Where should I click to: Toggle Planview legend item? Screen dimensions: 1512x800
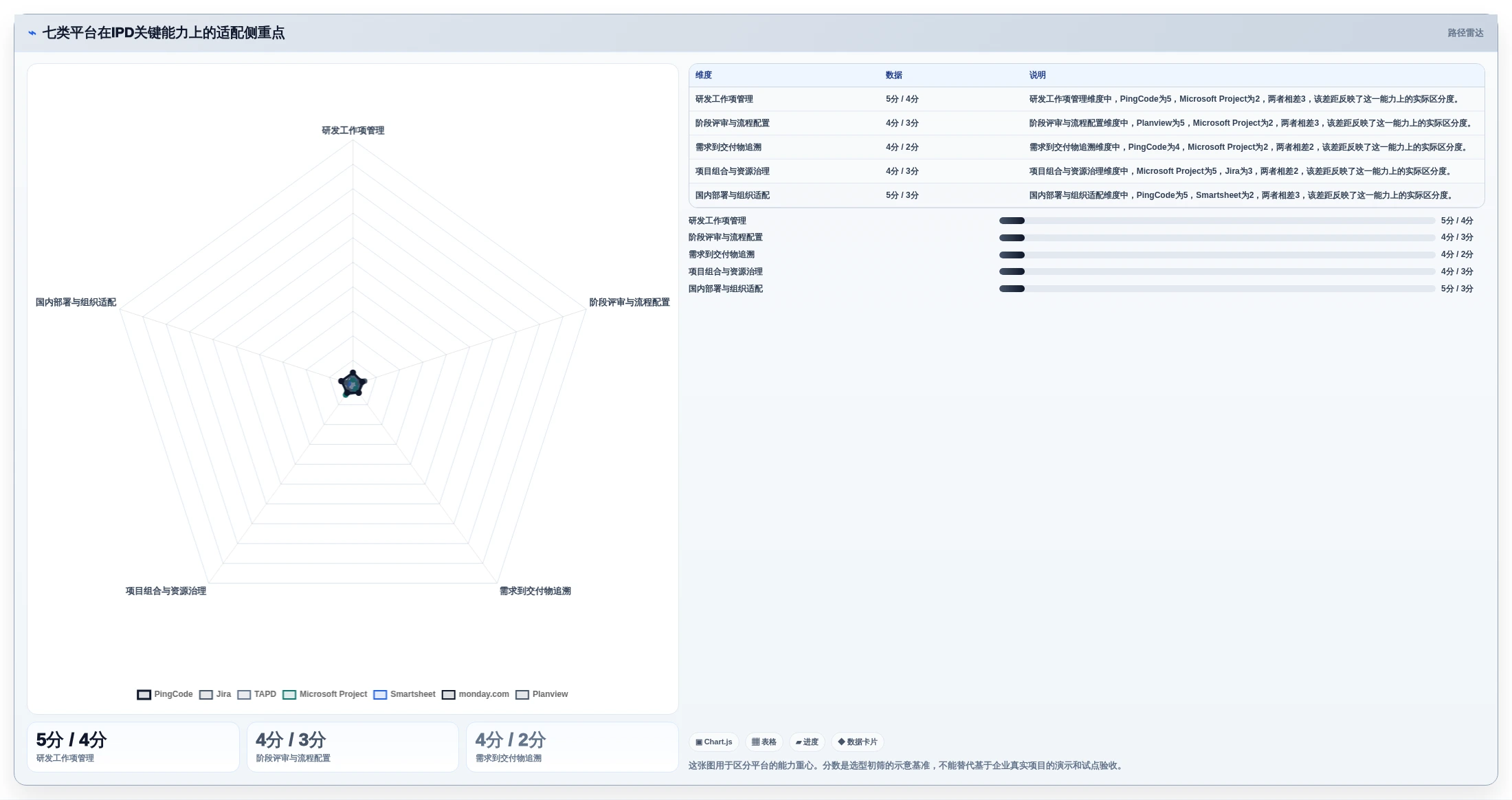(x=542, y=695)
